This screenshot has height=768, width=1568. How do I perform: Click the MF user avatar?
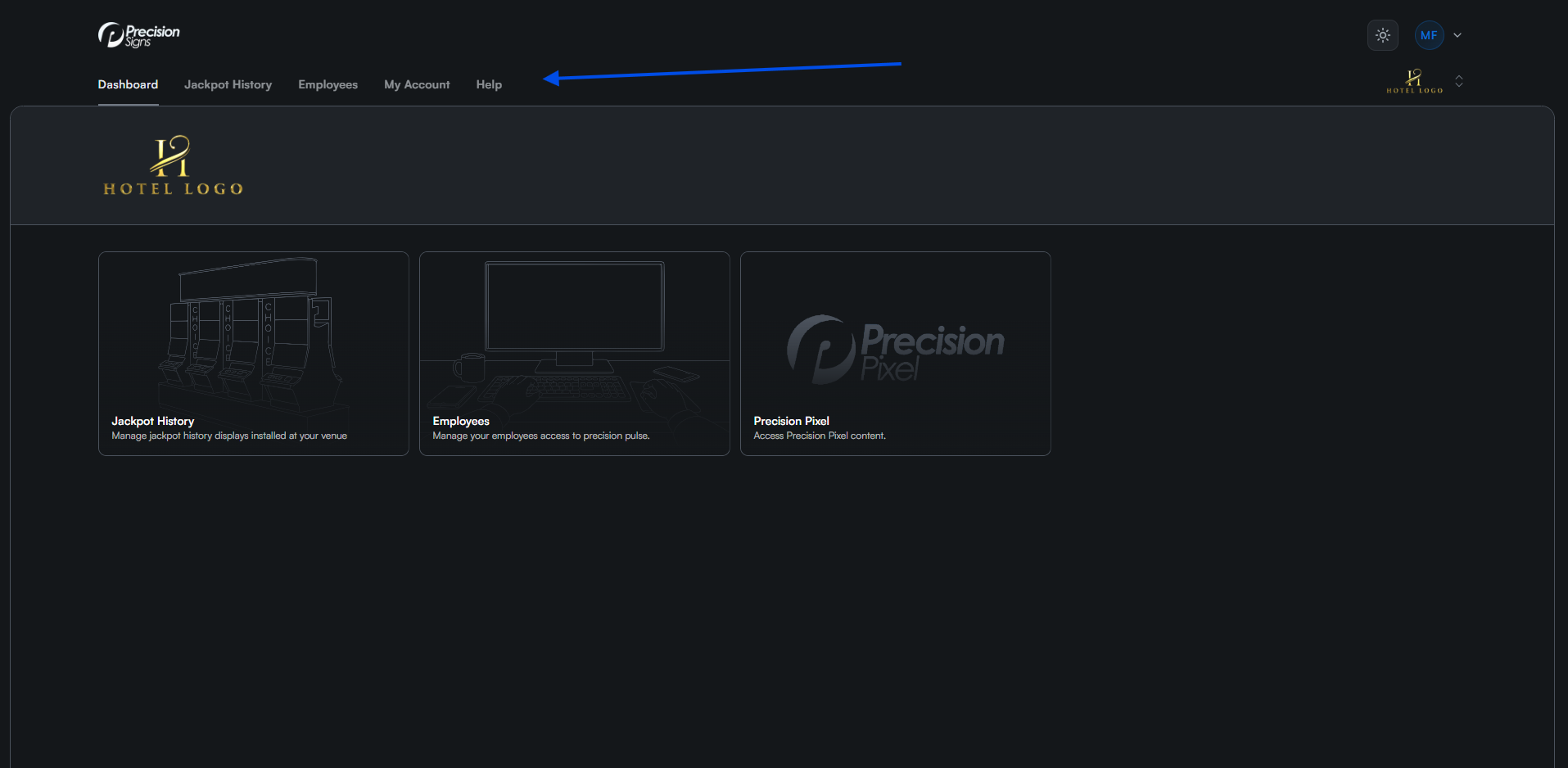point(1429,35)
